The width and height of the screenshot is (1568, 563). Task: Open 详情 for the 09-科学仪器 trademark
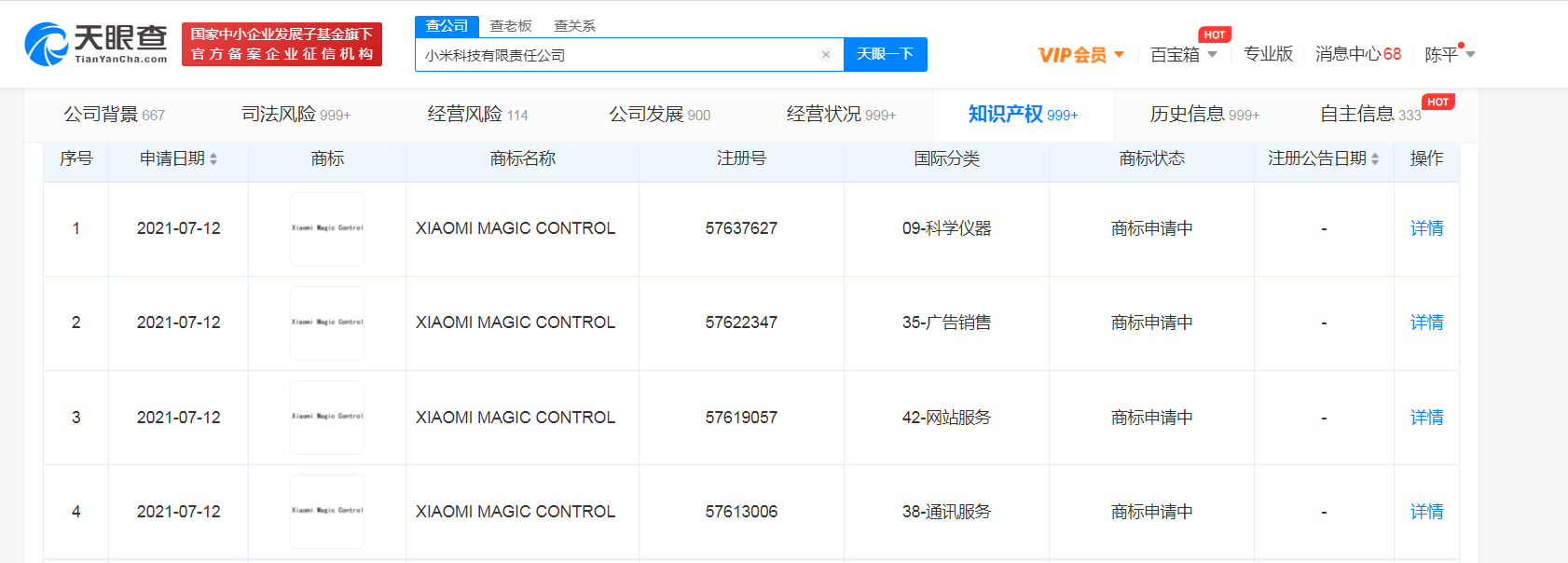(x=1426, y=228)
